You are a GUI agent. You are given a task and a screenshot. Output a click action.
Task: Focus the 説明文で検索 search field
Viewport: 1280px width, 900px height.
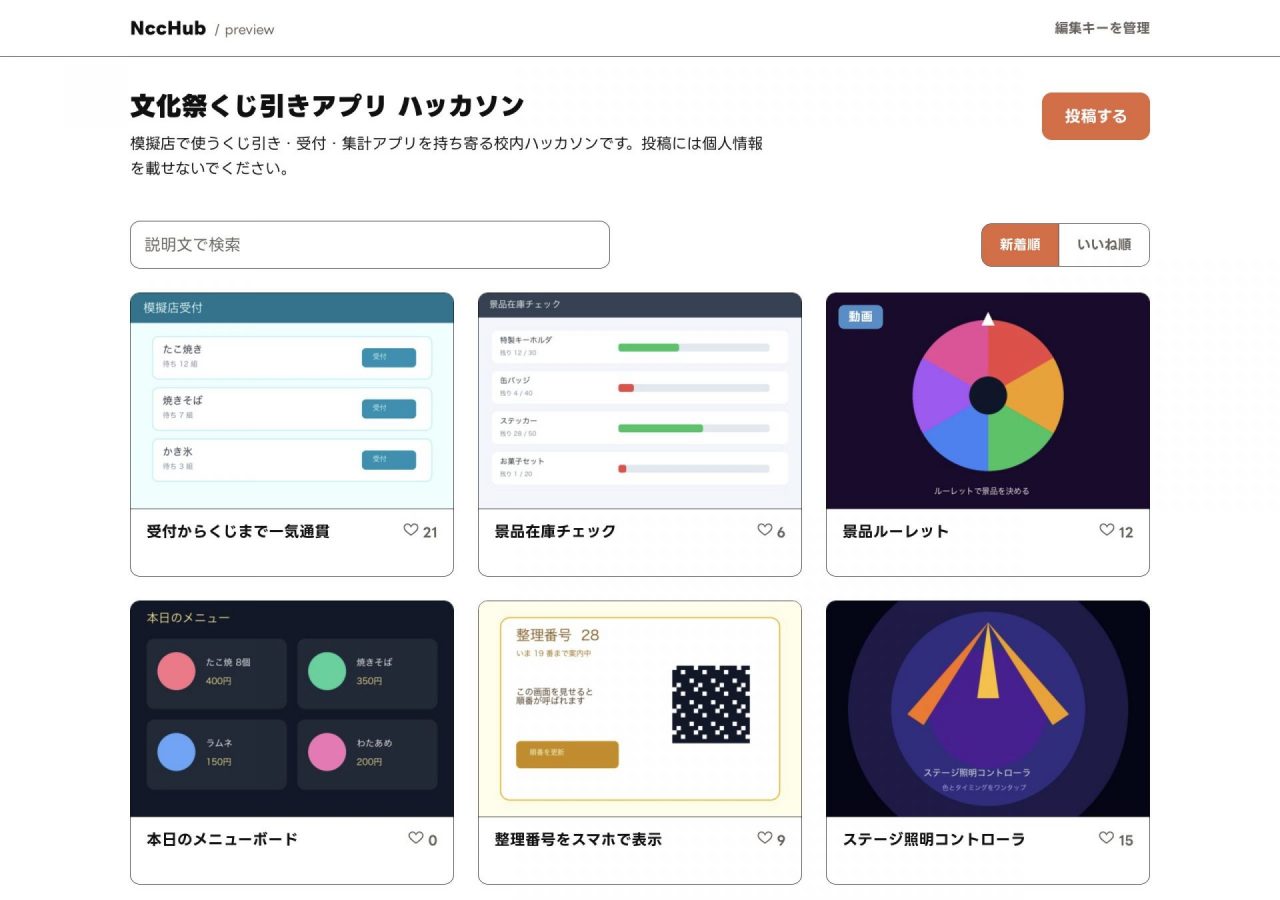370,245
